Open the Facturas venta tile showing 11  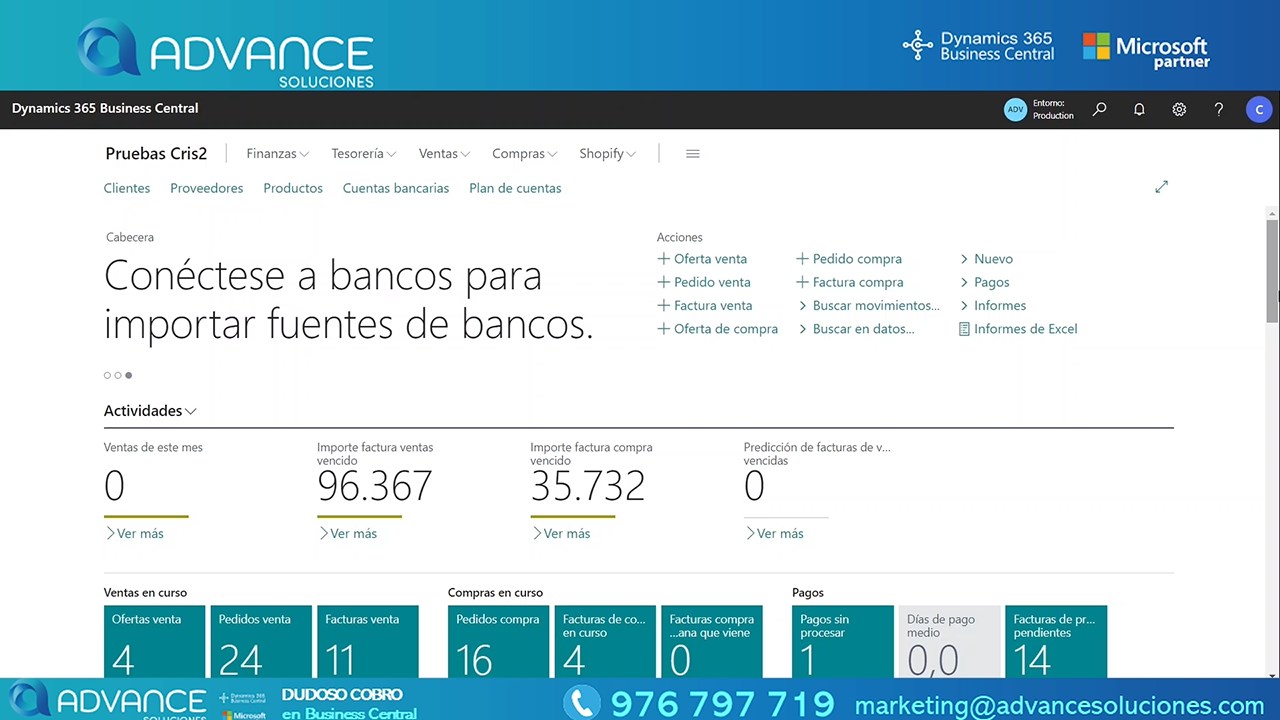coord(368,641)
